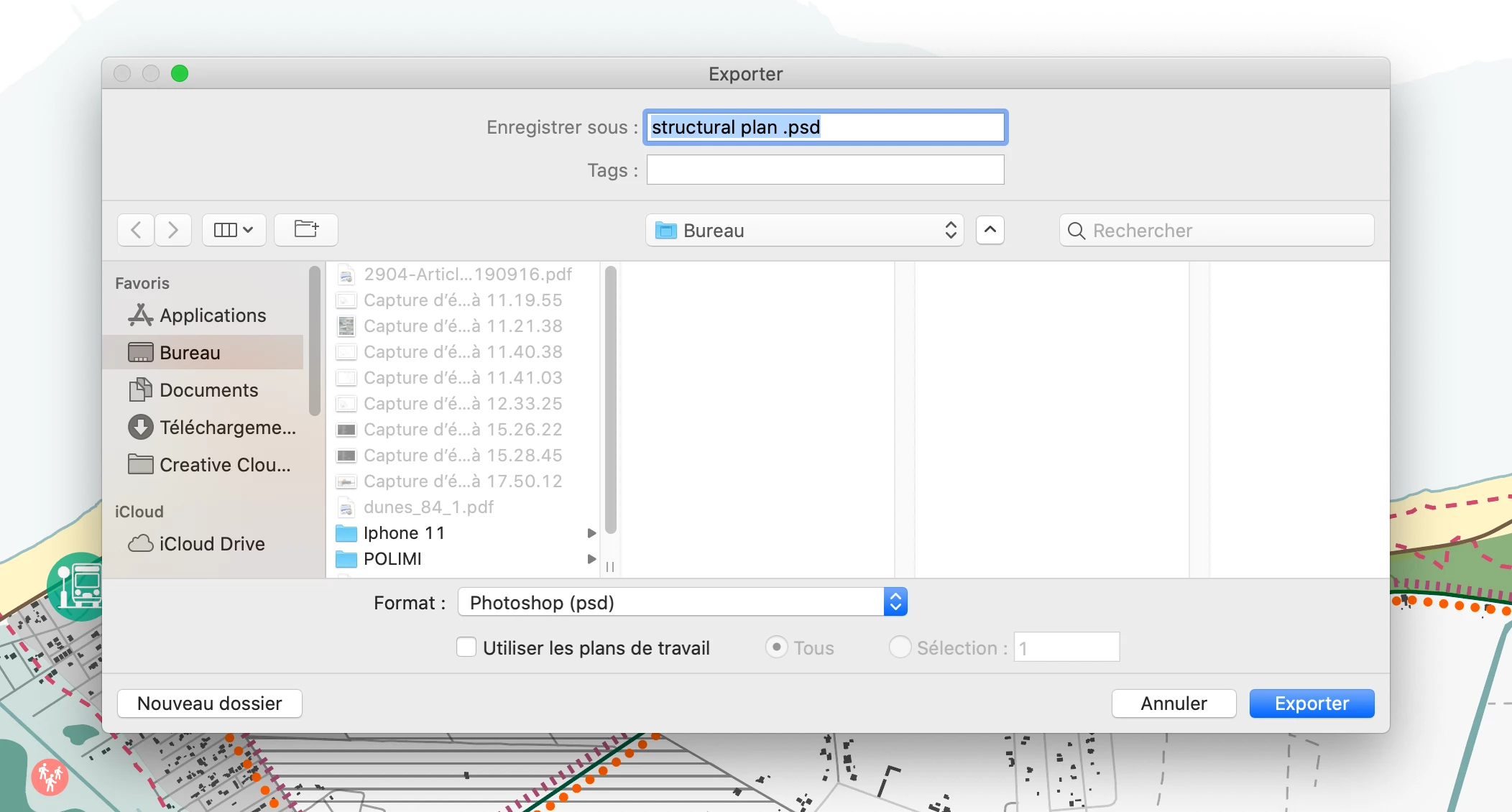The width and height of the screenshot is (1512, 812).
Task: Click the back navigation arrow
Action: [136, 230]
